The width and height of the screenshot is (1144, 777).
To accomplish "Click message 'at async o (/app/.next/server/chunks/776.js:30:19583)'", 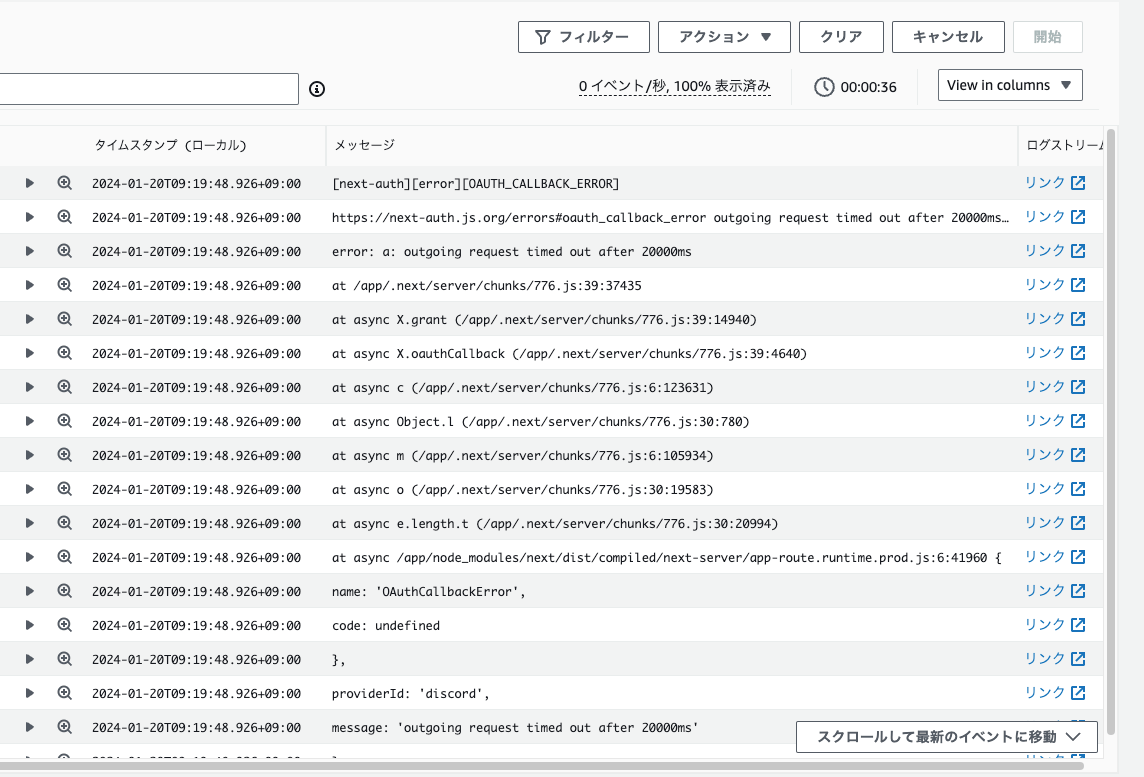I will pyautogui.click(x=522, y=490).
